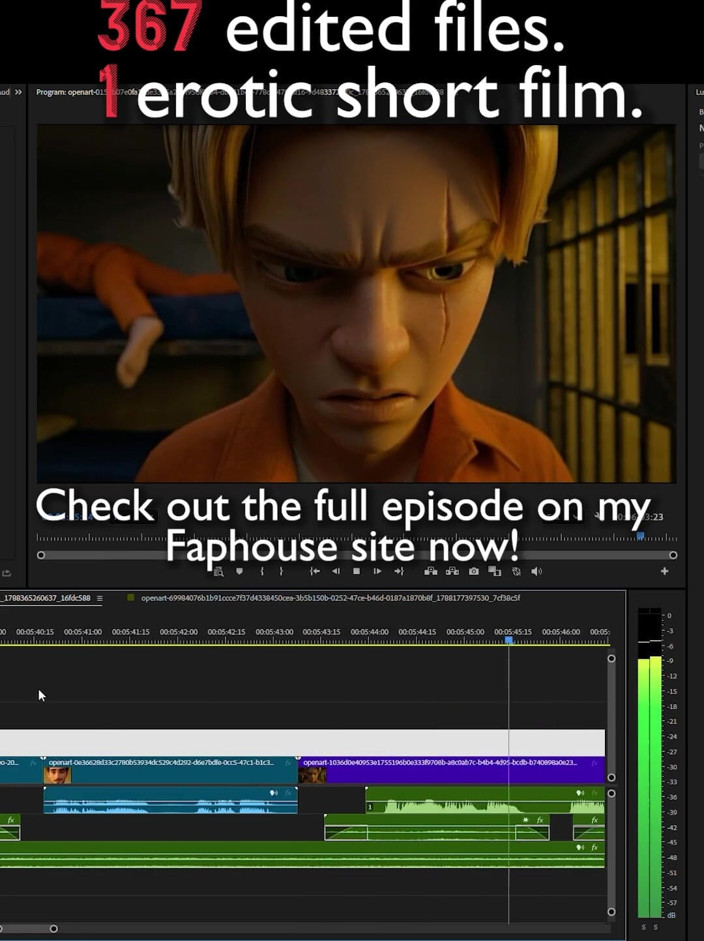Go to In point in Program monitor
Image resolution: width=704 pixels, height=941 pixels.
[x=314, y=571]
